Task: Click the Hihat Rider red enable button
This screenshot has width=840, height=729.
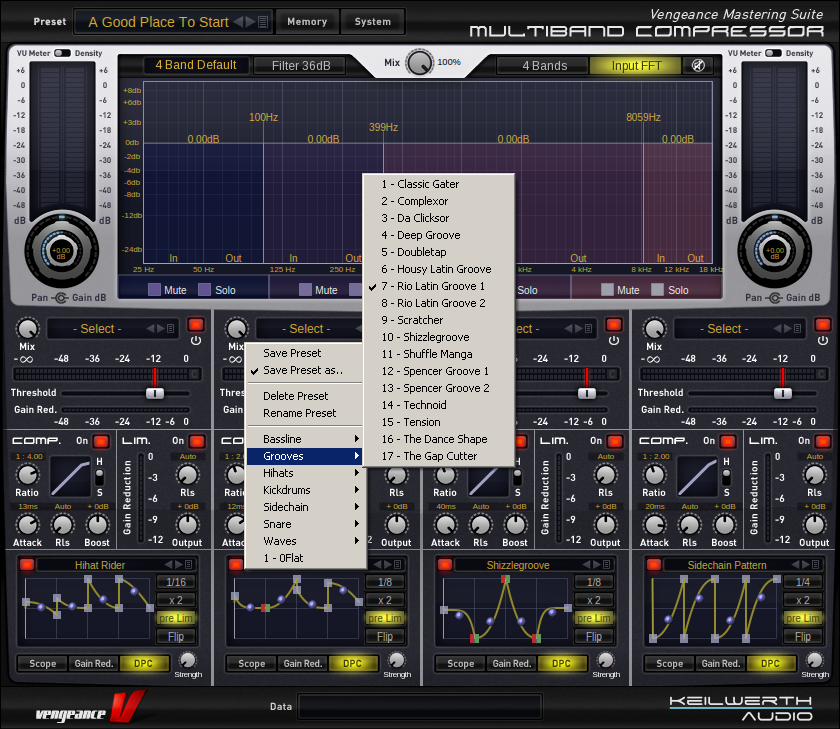Action: (x=27, y=565)
